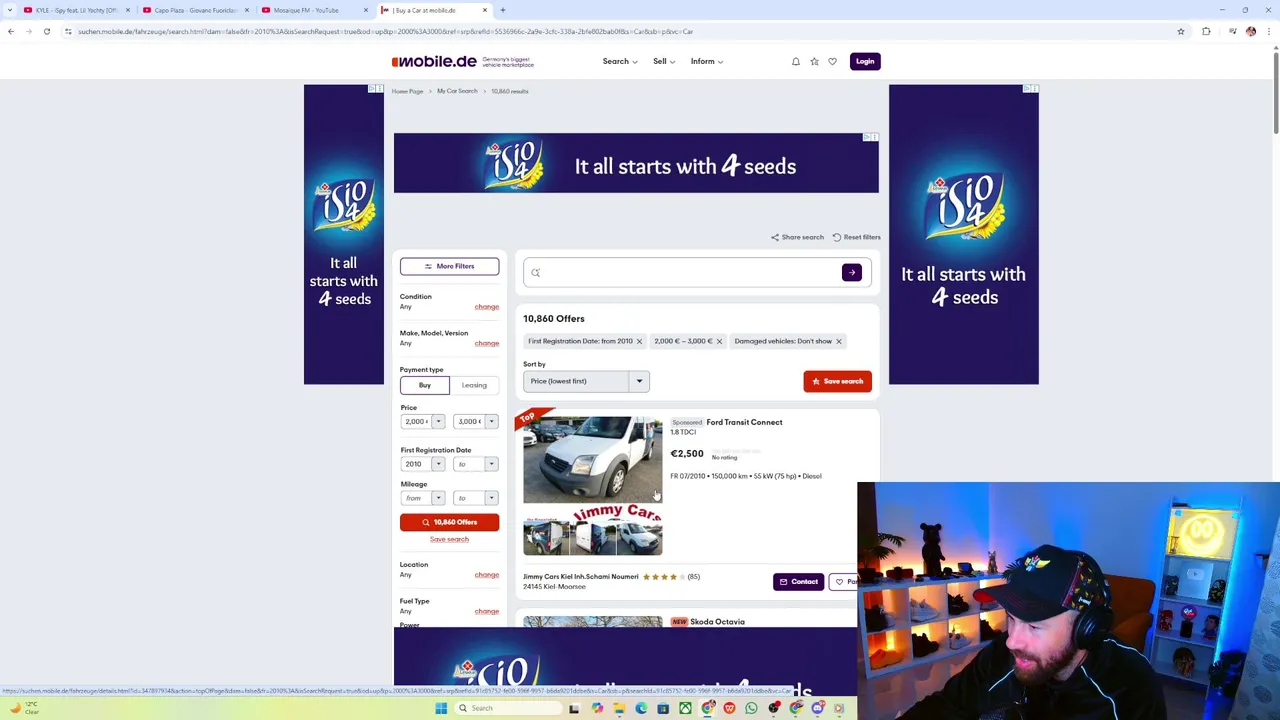Open a new browser tab
The image size is (1280, 720).
(503, 10)
